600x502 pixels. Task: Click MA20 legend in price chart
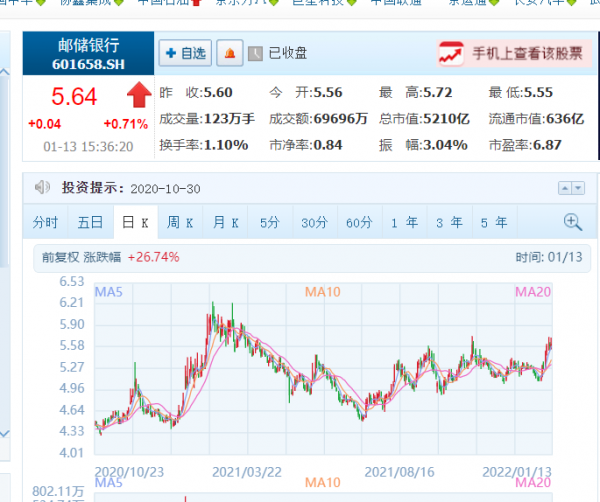tap(533, 292)
